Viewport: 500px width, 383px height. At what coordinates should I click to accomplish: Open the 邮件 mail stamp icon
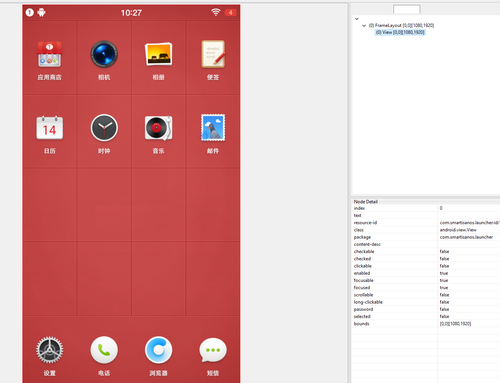(x=213, y=128)
